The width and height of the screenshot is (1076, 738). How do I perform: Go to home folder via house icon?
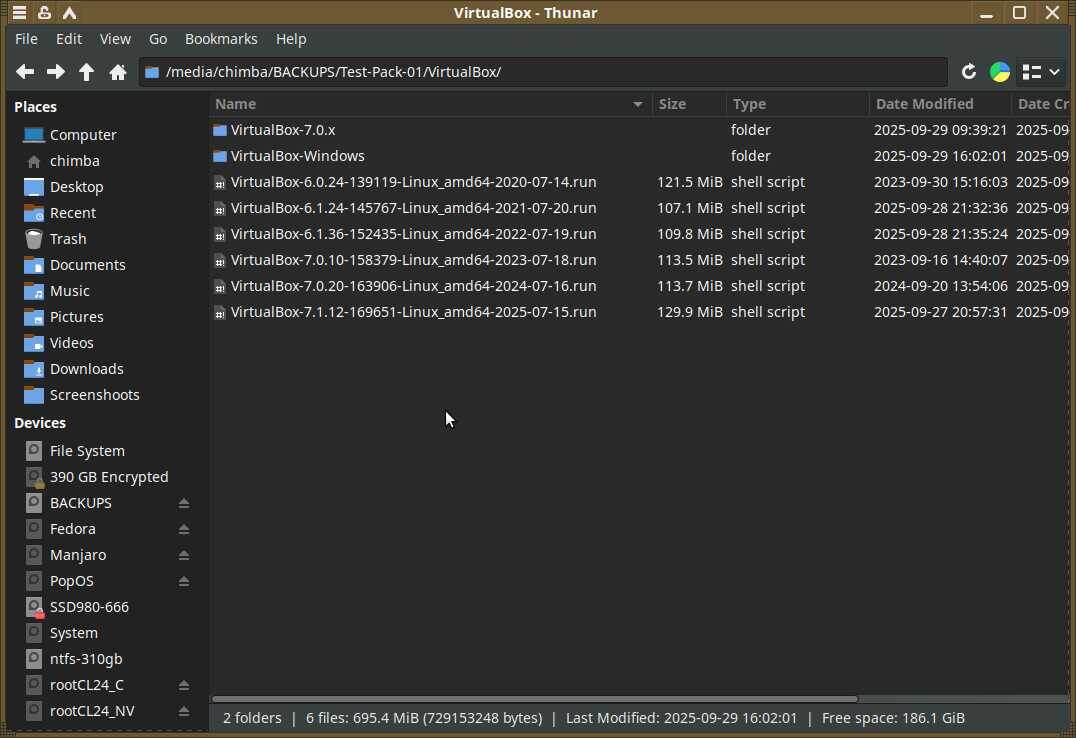118,71
